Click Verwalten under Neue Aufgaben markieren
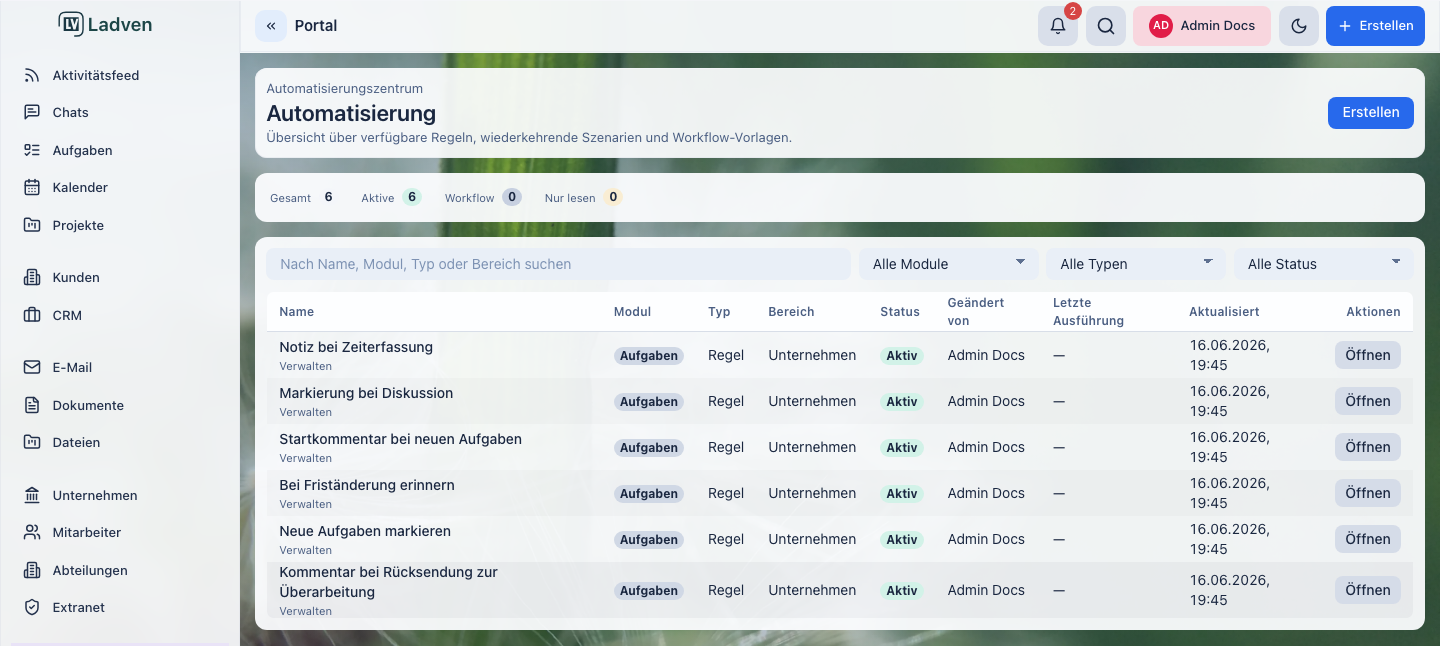This screenshot has width=1440, height=646. tap(305, 550)
